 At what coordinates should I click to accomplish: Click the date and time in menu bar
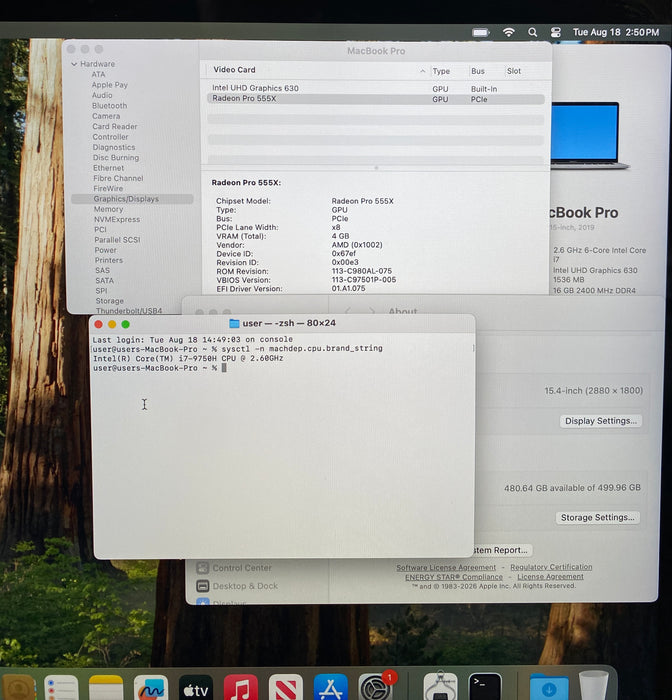pyautogui.click(x=616, y=32)
